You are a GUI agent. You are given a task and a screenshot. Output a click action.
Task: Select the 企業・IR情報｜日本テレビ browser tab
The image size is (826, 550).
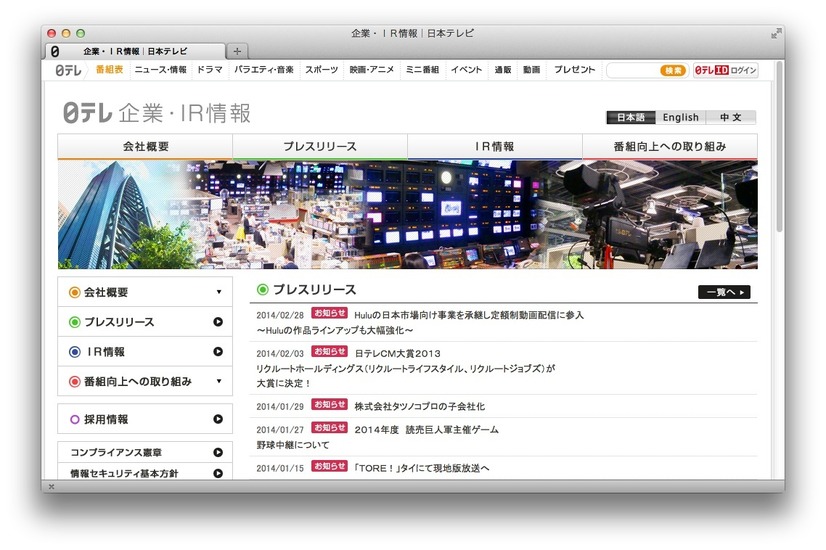[135, 51]
